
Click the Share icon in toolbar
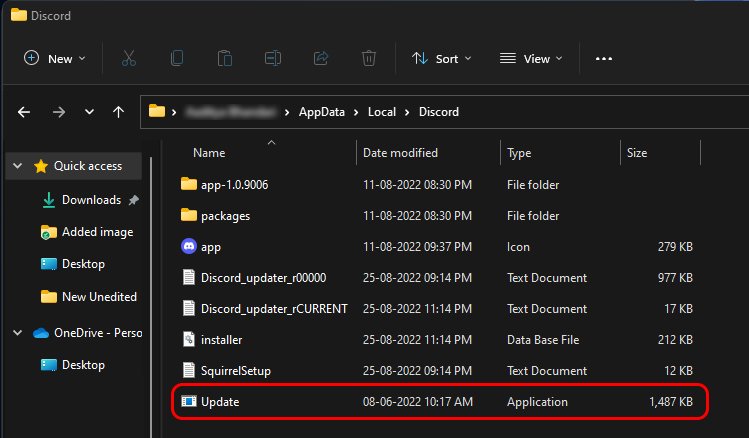coord(321,59)
